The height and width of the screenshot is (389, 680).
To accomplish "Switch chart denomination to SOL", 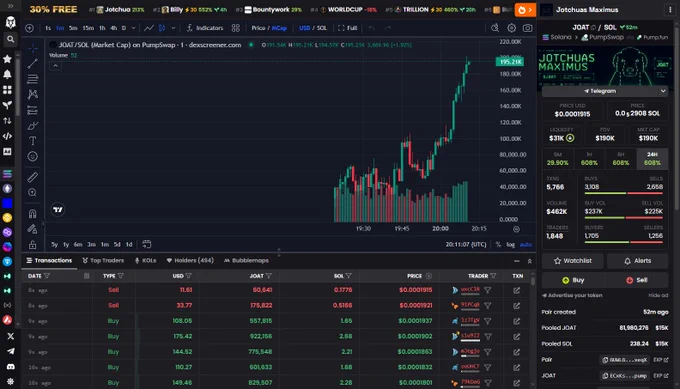I will tap(321, 28).
